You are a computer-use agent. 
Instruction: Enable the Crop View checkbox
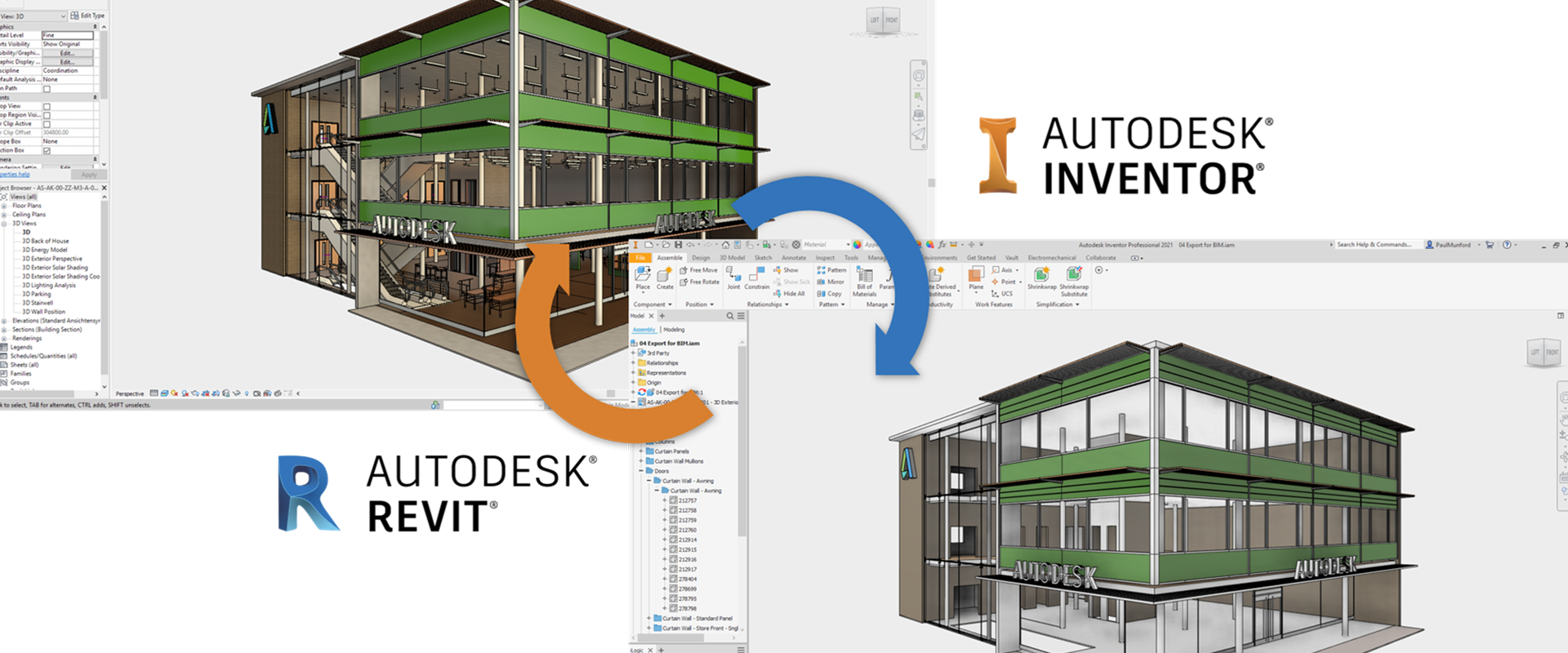[47, 106]
